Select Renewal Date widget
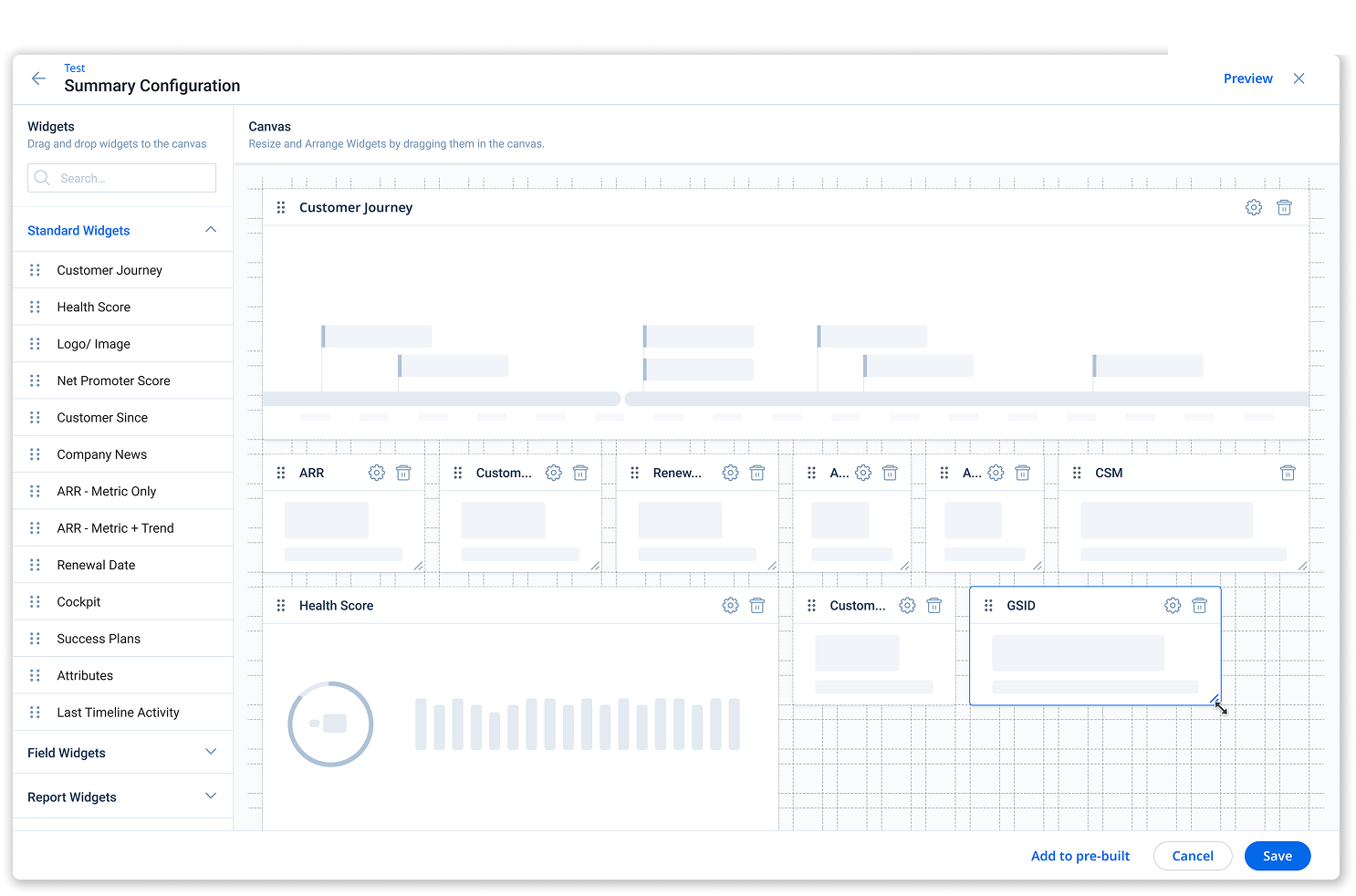This screenshot has height=896, width=1356. pos(122,565)
